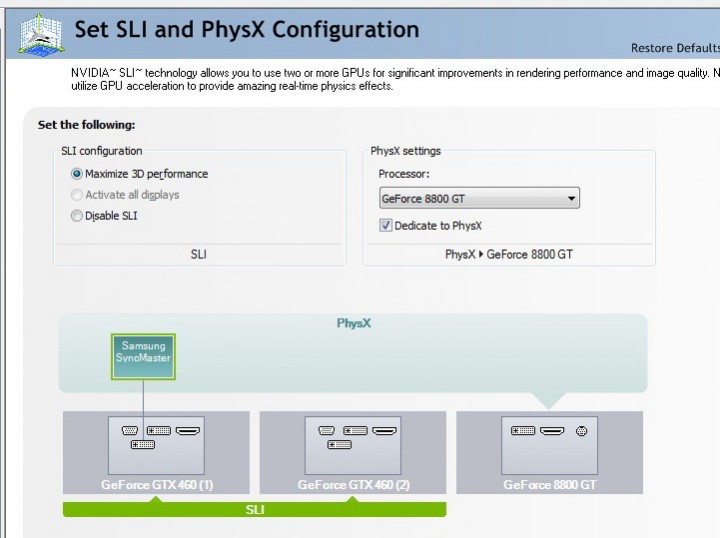Click the HDMI port icon on GTX 460 (2)
720x538 pixels.
(x=384, y=431)
